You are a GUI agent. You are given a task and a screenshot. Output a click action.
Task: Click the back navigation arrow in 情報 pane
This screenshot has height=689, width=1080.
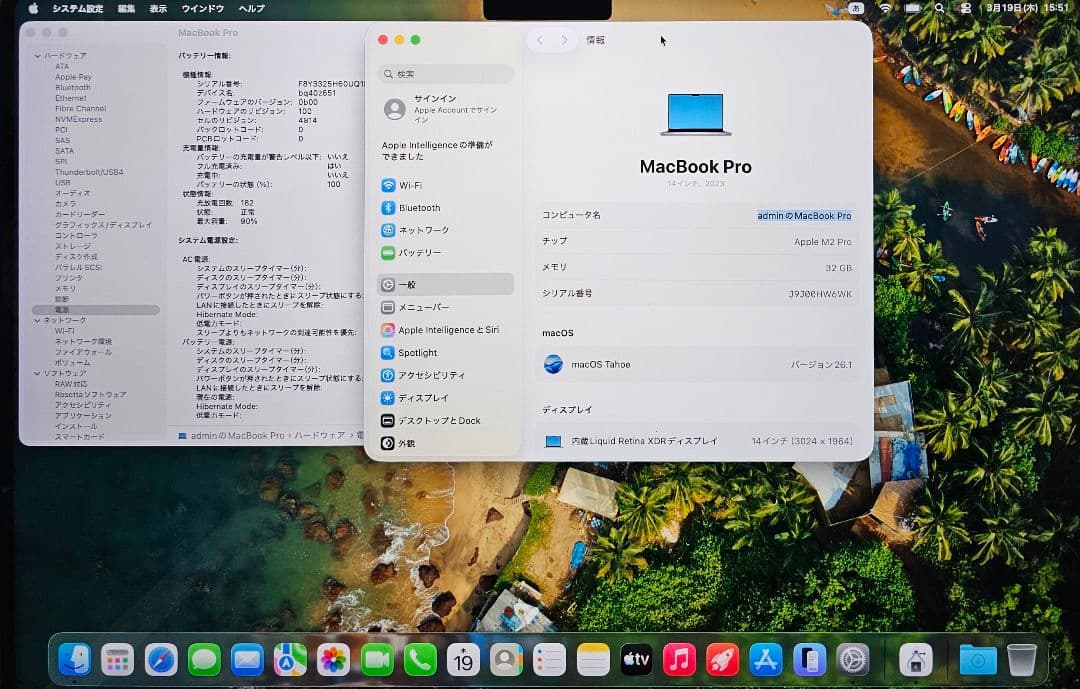click(539, 40)
